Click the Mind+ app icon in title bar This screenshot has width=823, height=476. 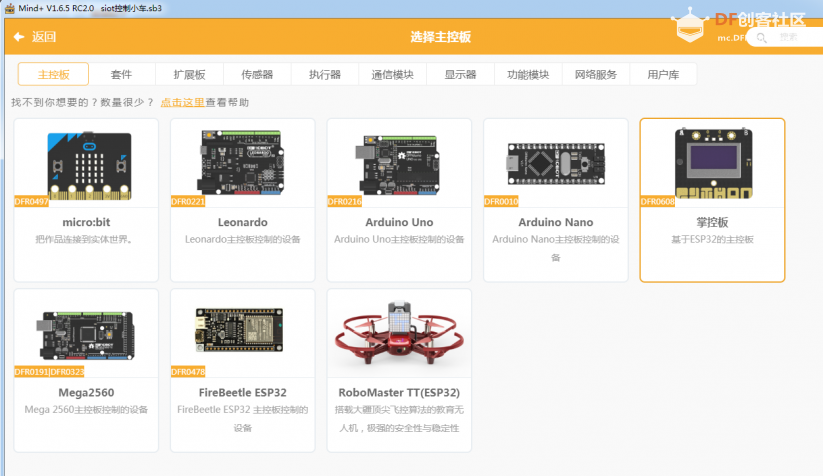(9, 8)
